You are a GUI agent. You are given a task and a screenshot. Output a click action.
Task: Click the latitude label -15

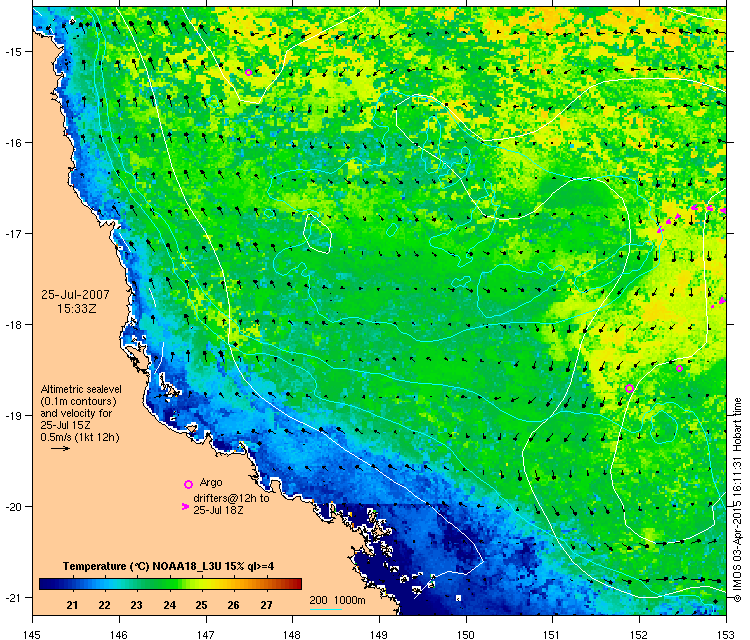coord(12,51)
